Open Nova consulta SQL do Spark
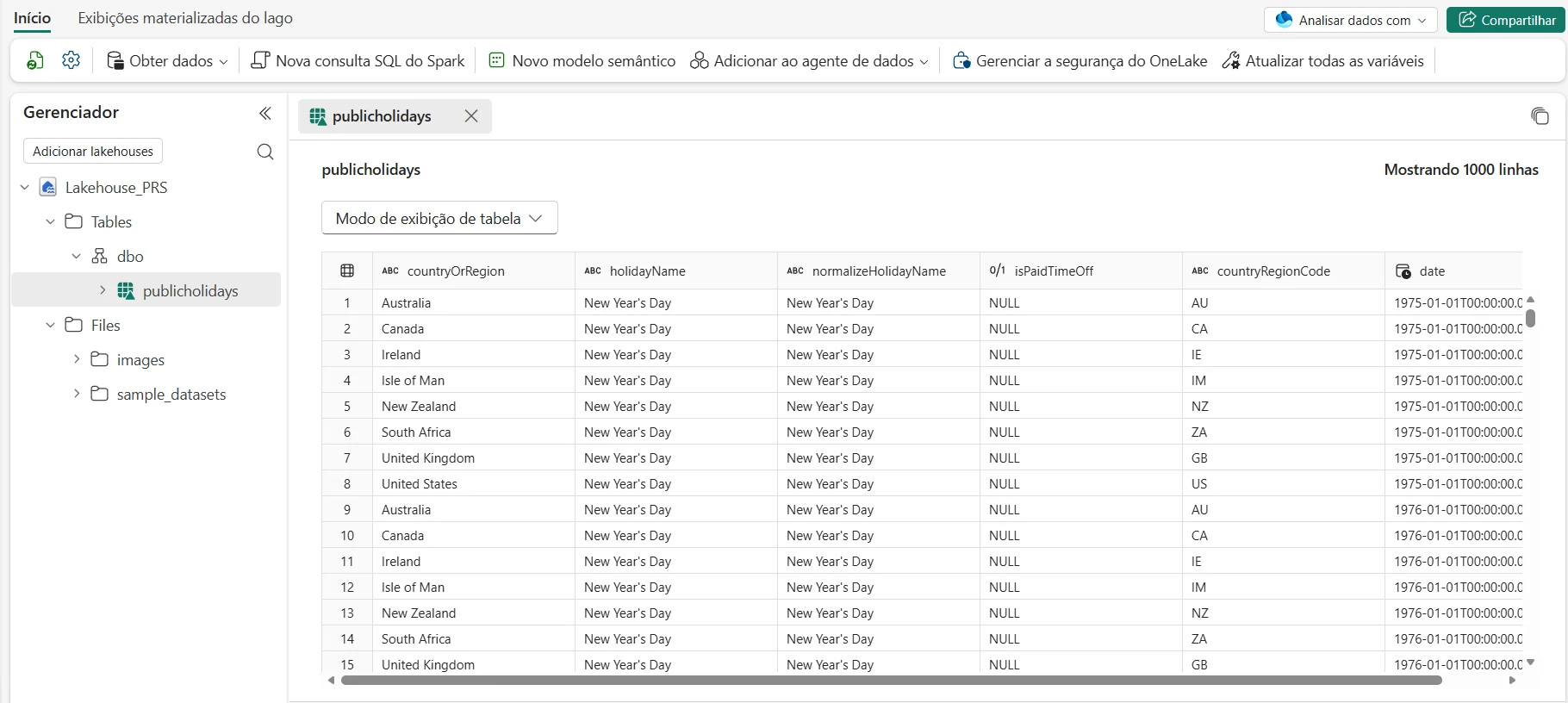The image size is (1568, 703). tap(358, 60)
